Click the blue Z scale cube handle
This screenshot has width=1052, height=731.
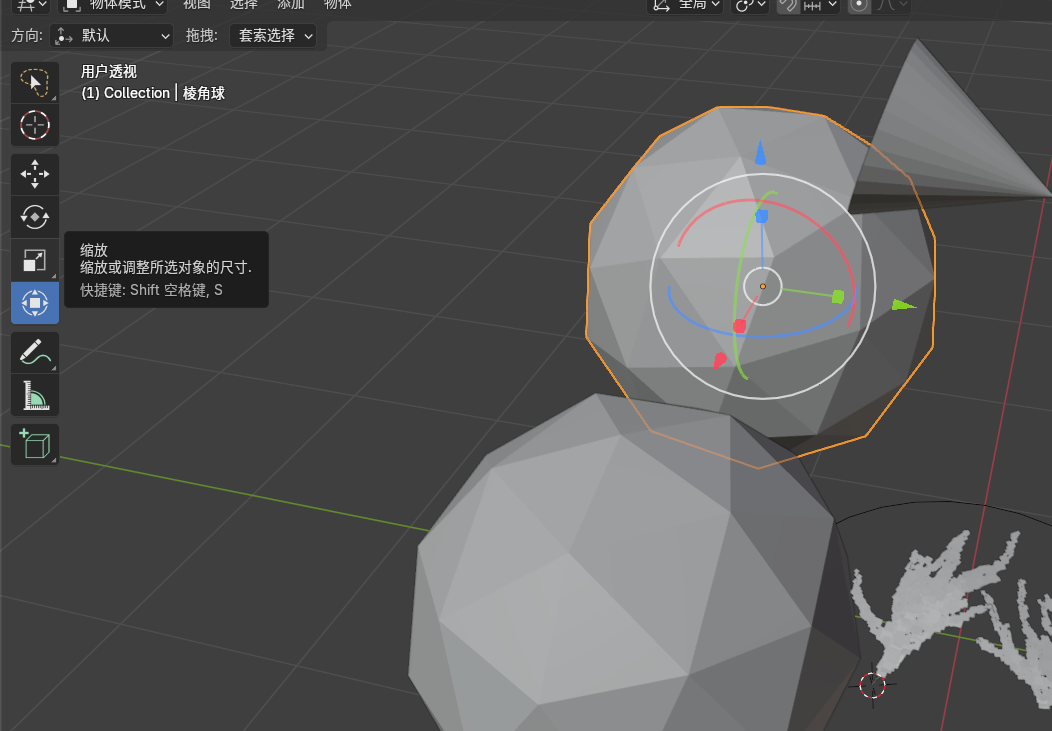[761, 216]
